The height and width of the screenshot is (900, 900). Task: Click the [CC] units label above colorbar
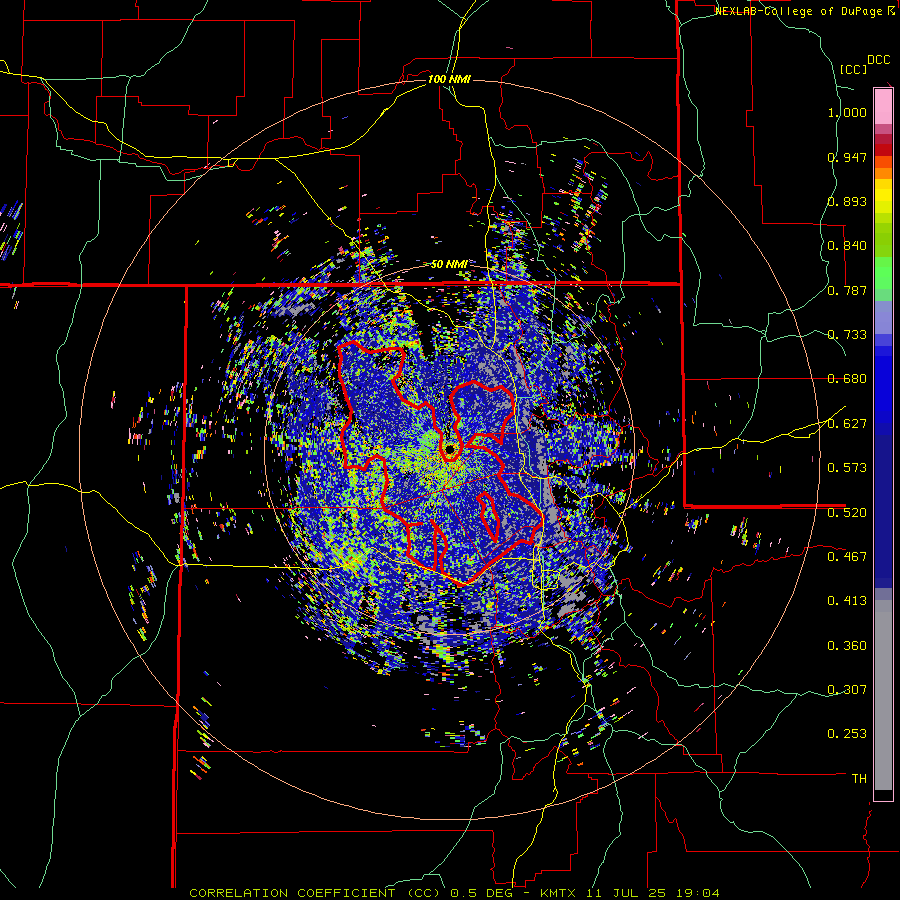point(853,69)
